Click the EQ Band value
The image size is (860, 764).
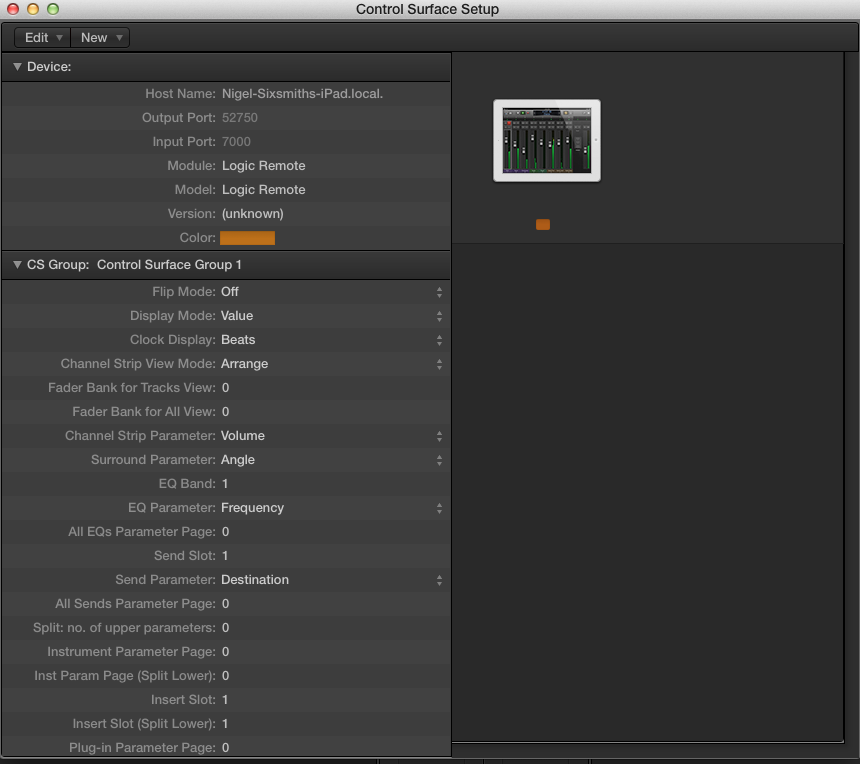point(225,484)
